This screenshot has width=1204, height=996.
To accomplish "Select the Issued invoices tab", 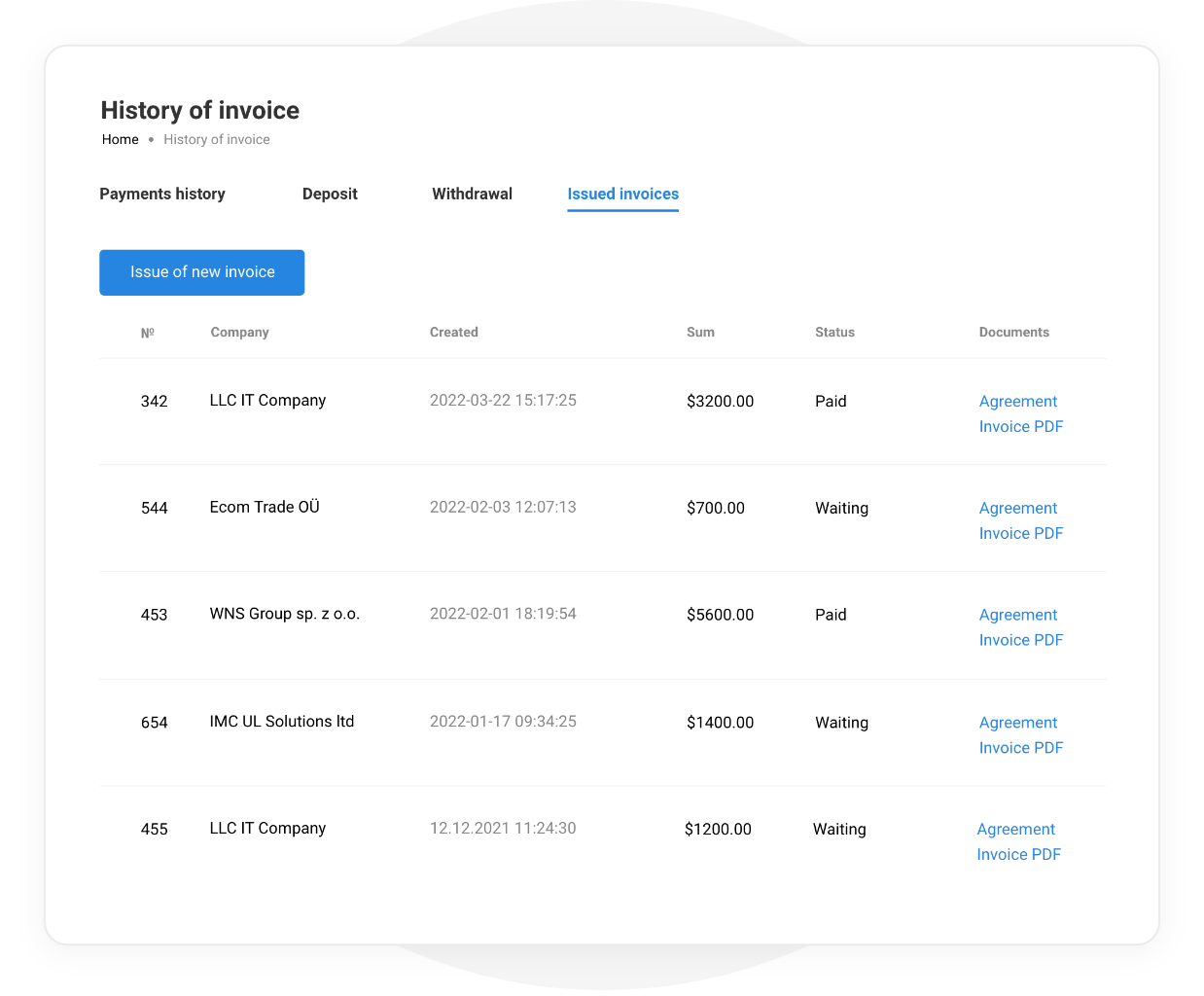I will pos(622,194).
